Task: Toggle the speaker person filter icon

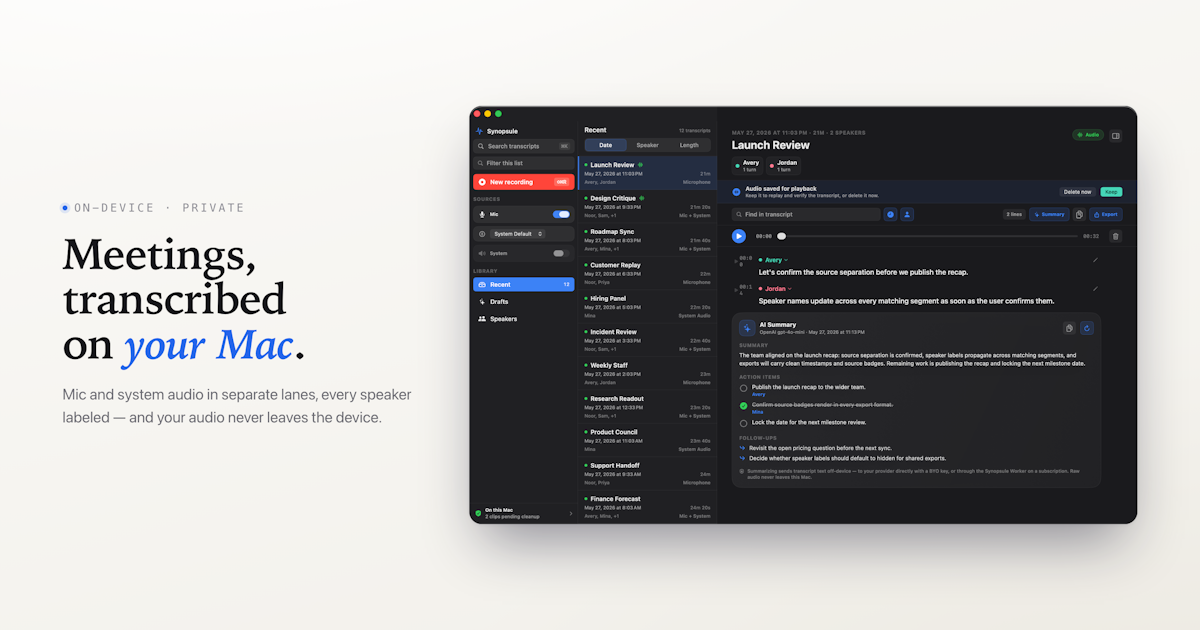Action: 907,214
